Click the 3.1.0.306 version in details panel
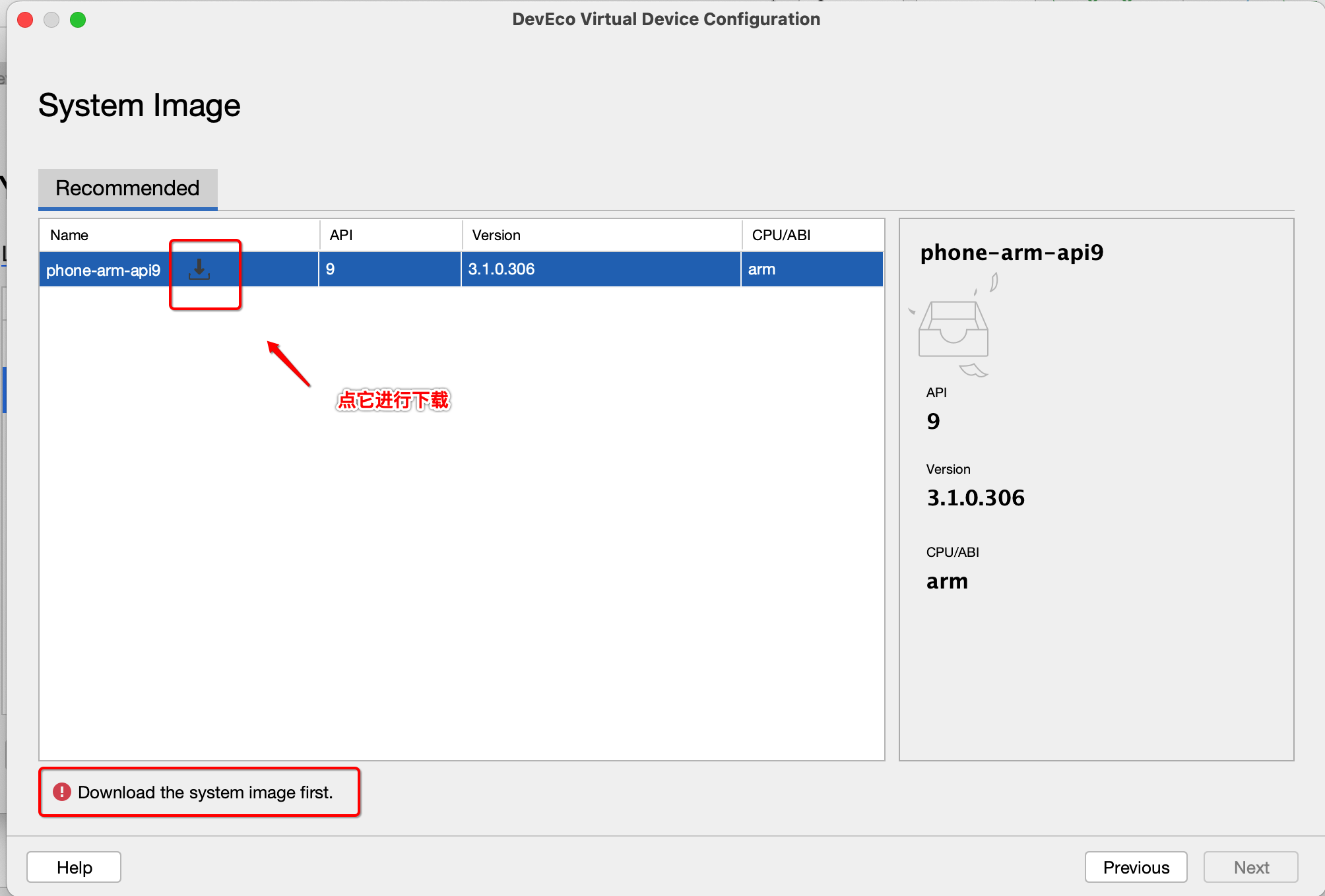The image size is (1325, 896). tap(975, 497)
